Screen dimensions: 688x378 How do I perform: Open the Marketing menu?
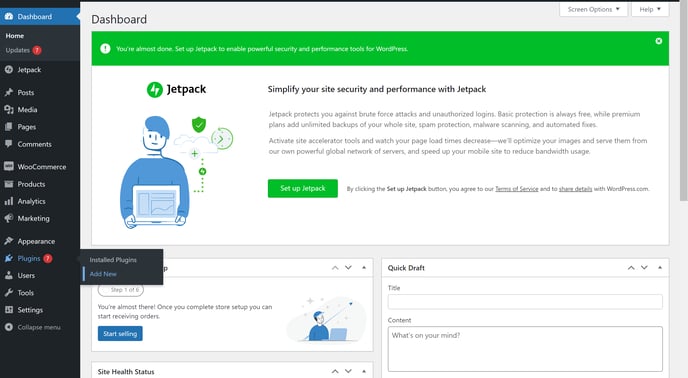(39, 218)
